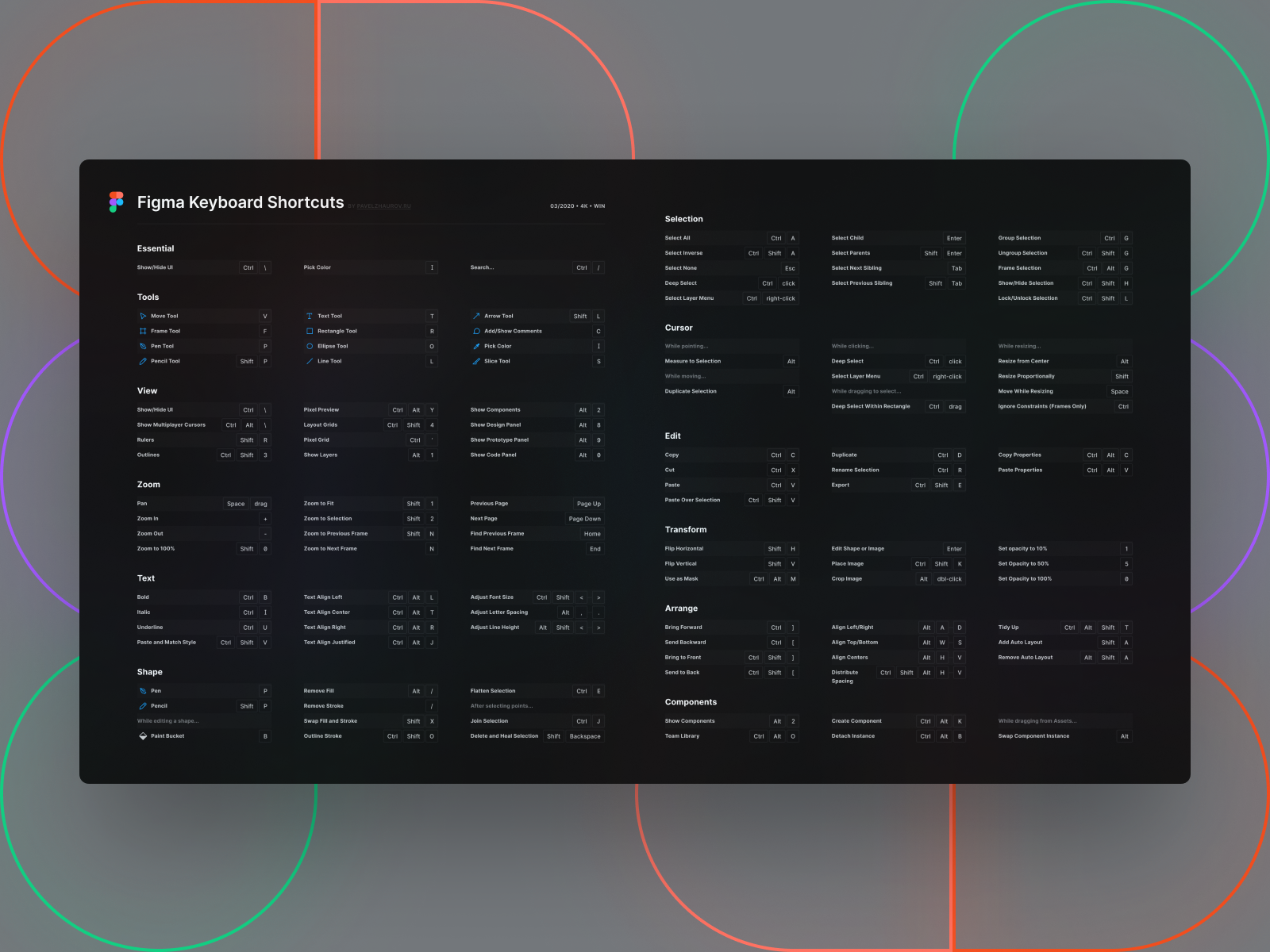Click the Pencil Tool icon

pyautogui.click(x=144, y=361)
